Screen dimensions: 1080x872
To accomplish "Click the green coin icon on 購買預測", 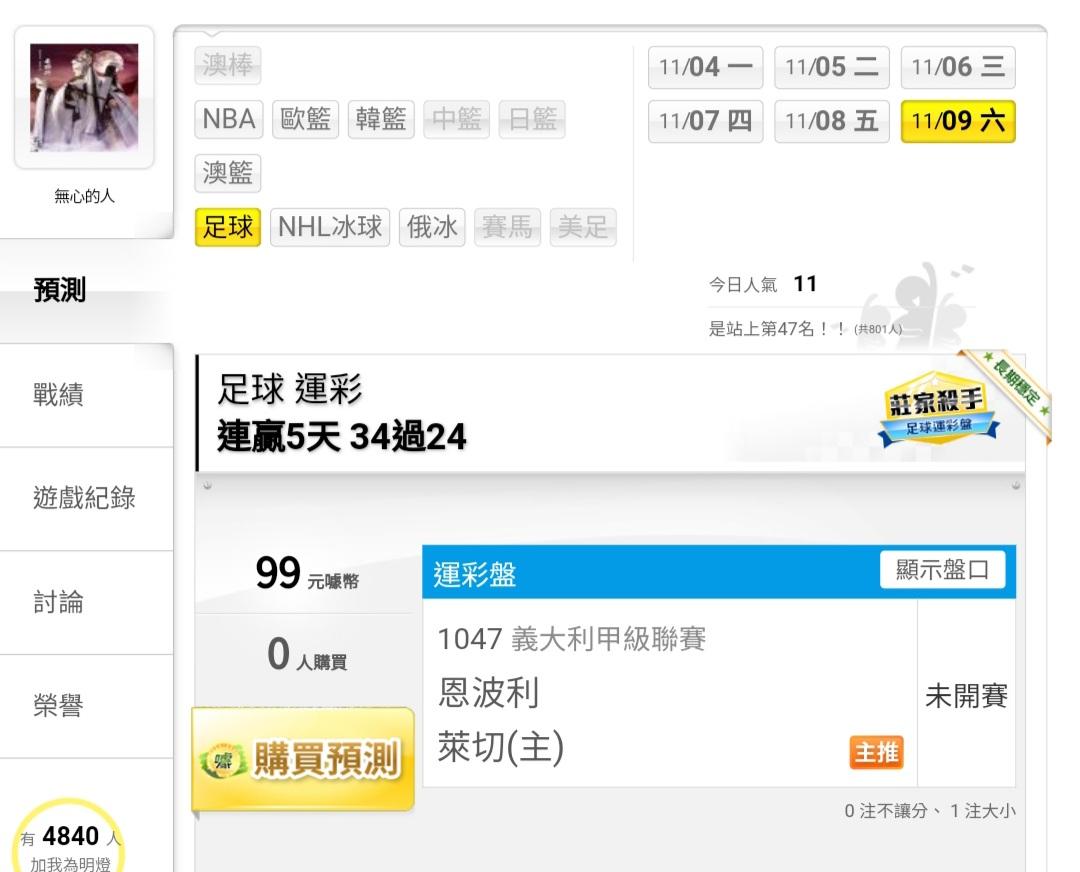I will coord(222,760).
